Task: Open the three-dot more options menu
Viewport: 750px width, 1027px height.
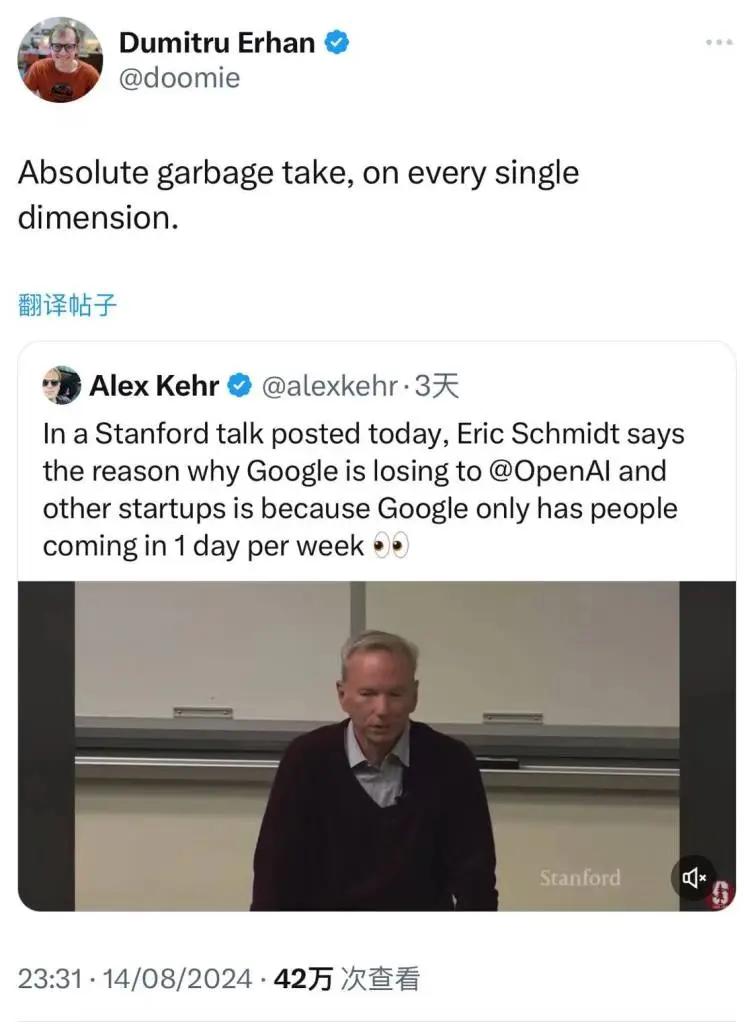Action: (719, 43)
